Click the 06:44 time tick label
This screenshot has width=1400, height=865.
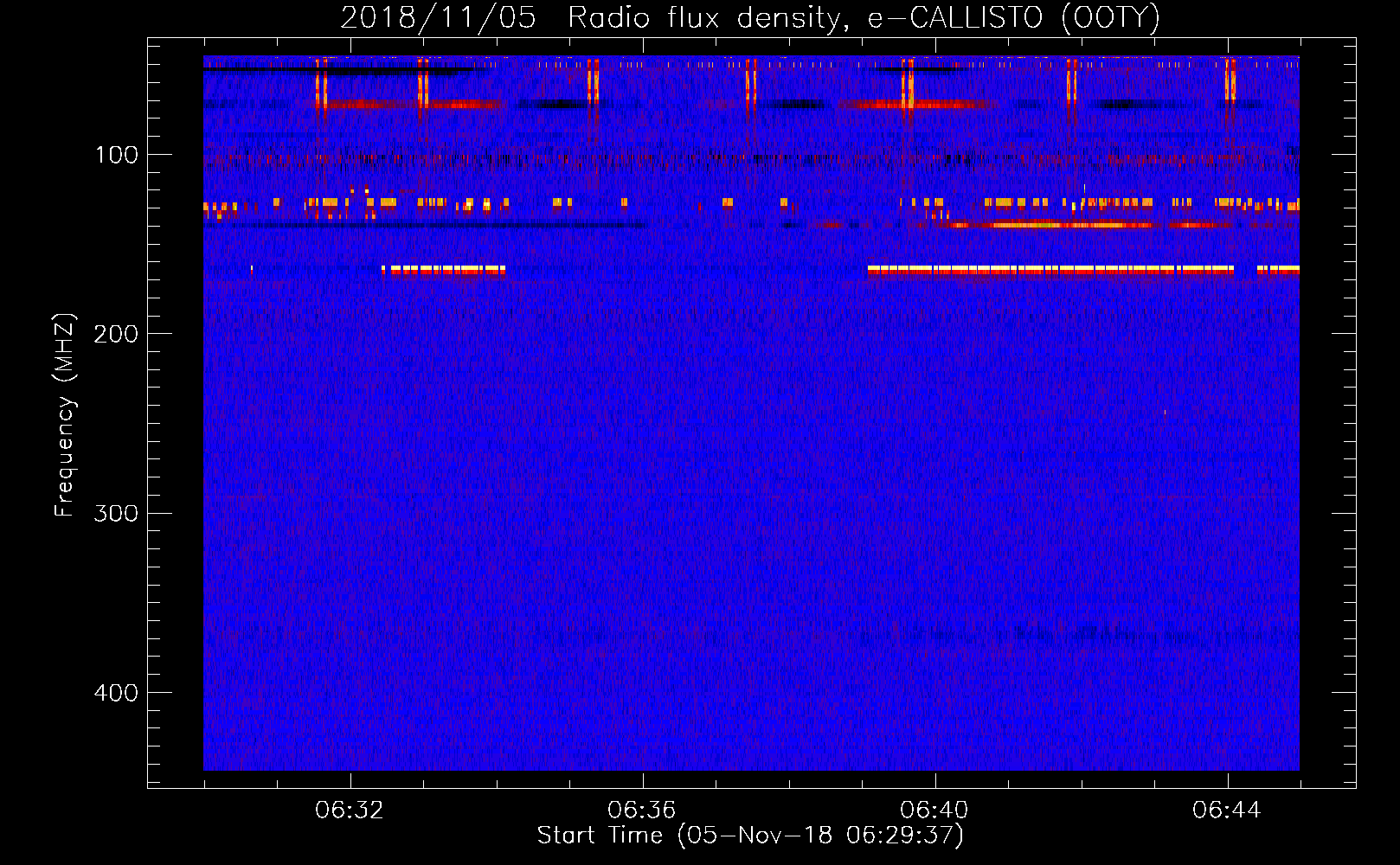tap(1227, 811)
